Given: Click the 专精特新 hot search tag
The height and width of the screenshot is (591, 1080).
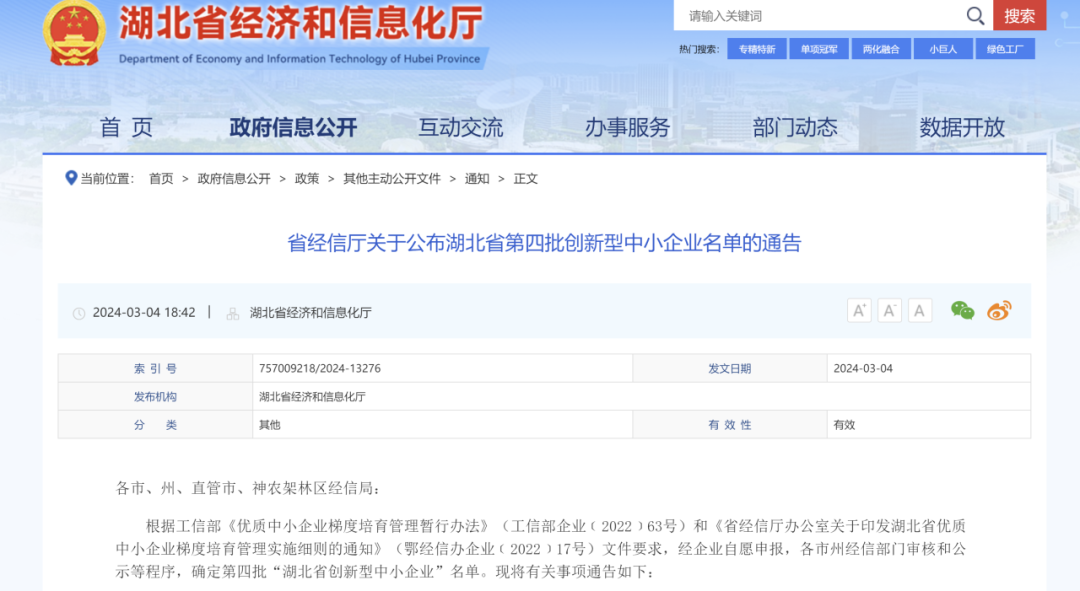Looking at the screenshot, I should 757,49.
